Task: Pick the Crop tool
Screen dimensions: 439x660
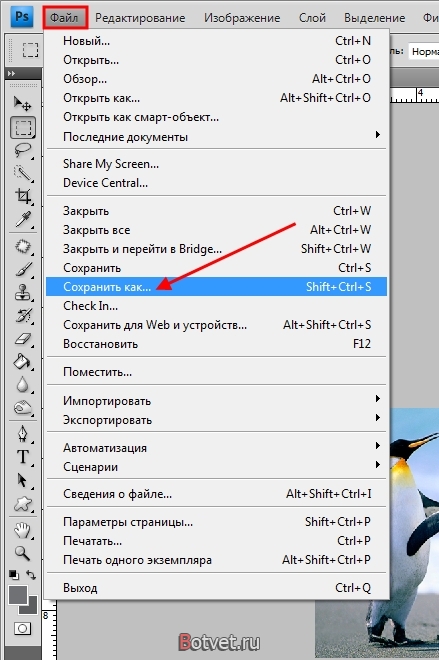Action: [x=22, y=196]
